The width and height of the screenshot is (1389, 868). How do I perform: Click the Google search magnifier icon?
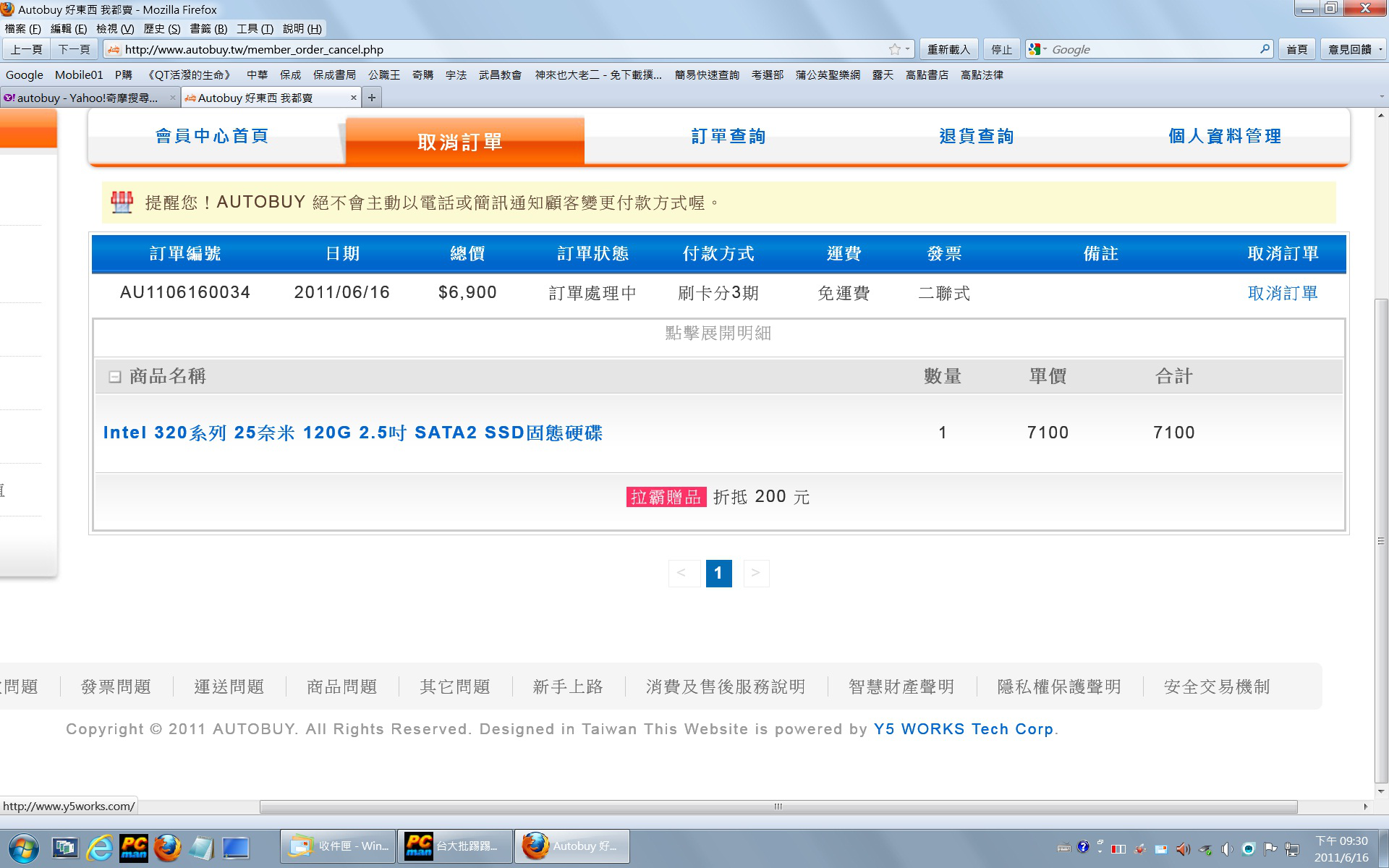(1265, 49)
